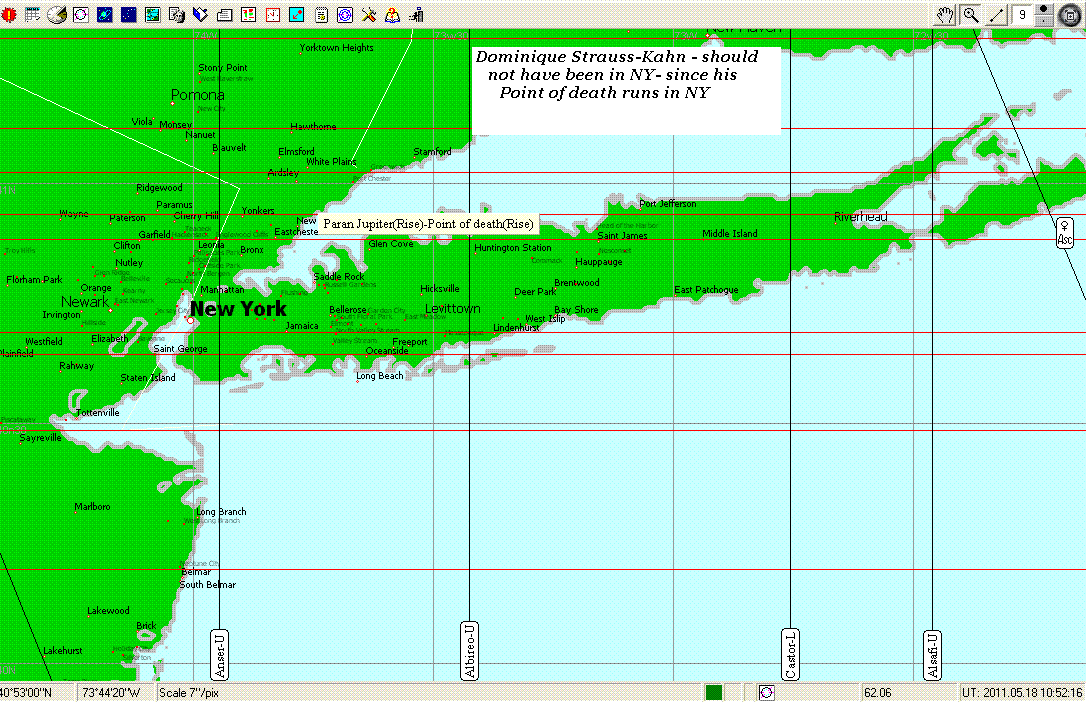
Task: Open the red clock time icon
Action: (273, 15)
